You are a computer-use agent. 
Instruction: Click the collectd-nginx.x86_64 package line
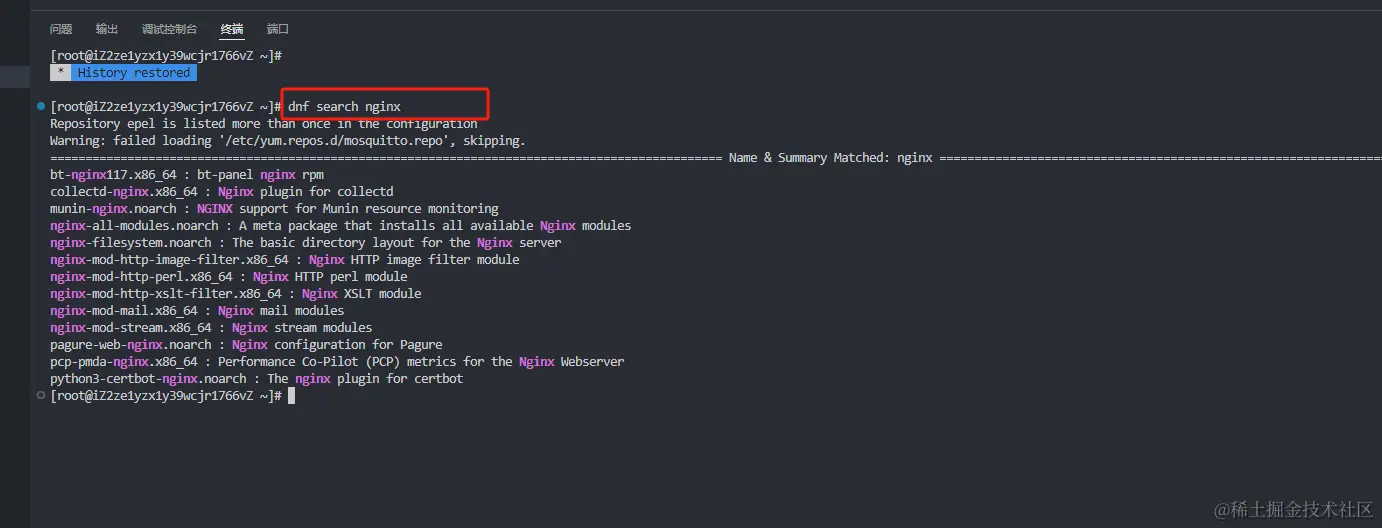[222, 192]
